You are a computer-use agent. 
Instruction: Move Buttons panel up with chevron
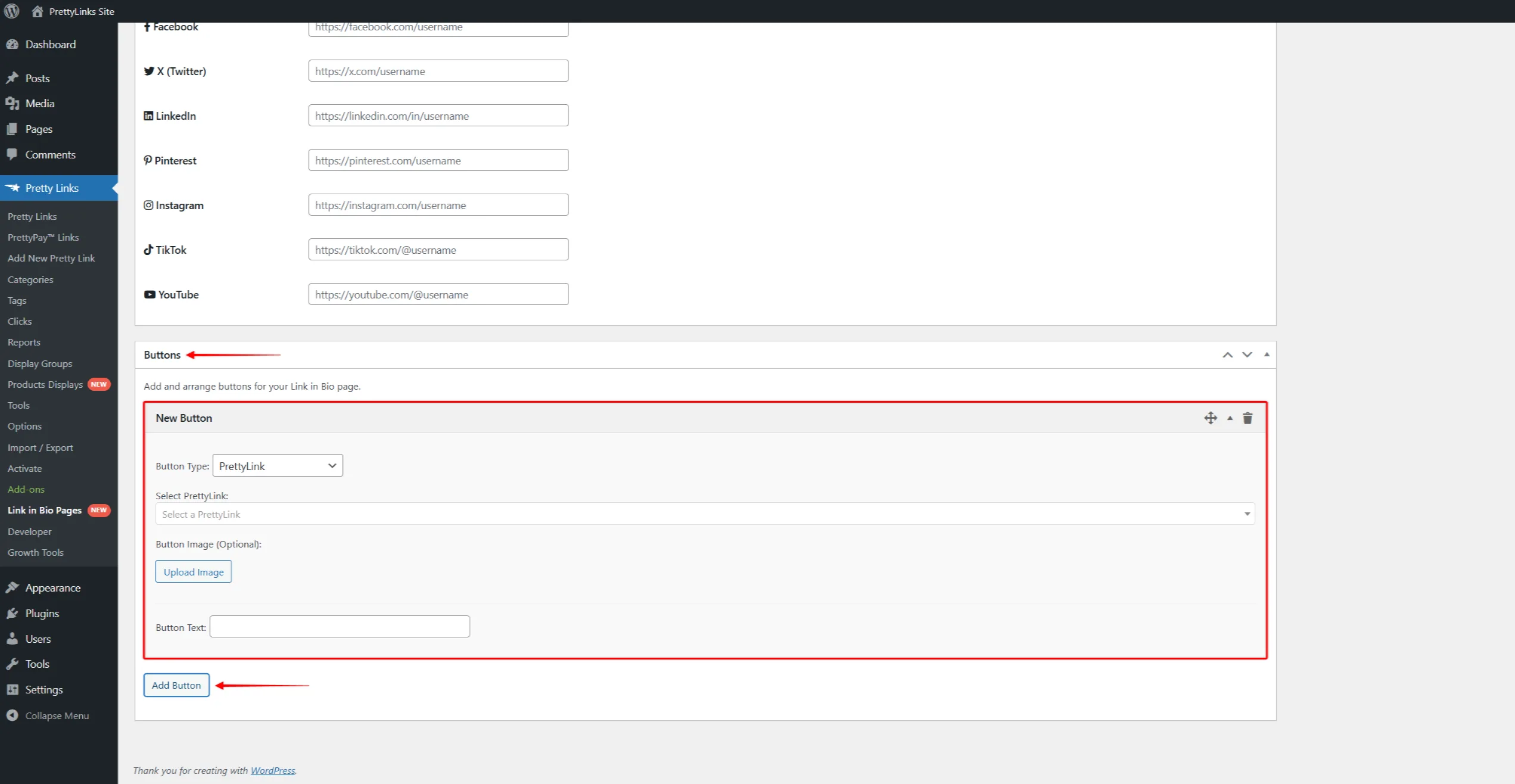click(1228, 355)
